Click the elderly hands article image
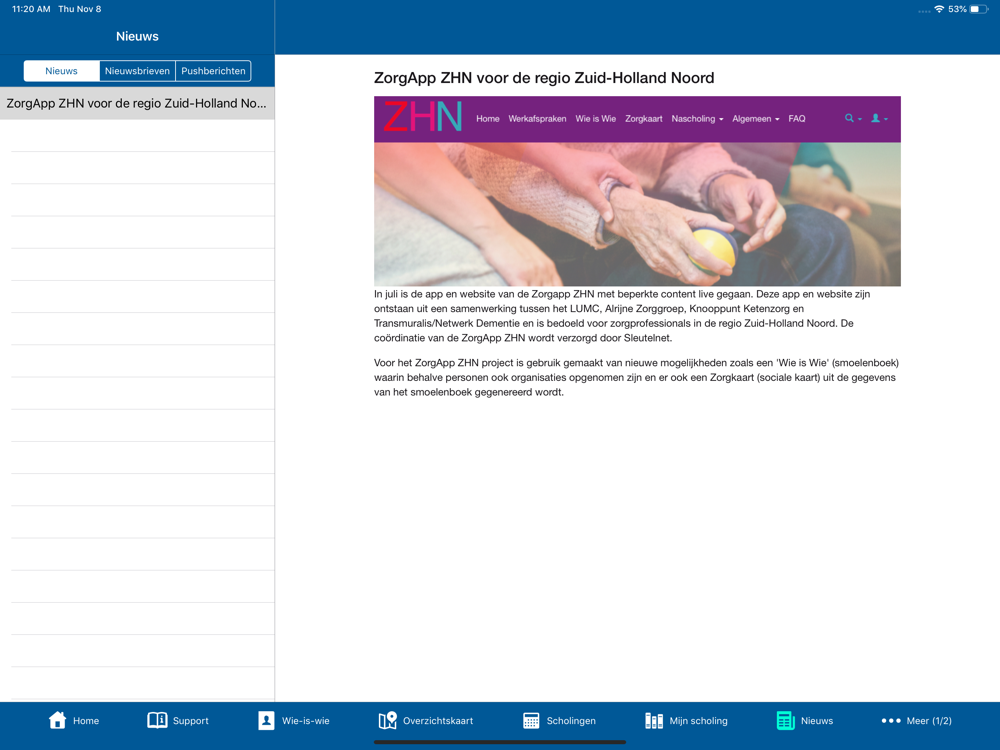The width and height of the screenshot is (1000, 750). click(x=637, y=214)
